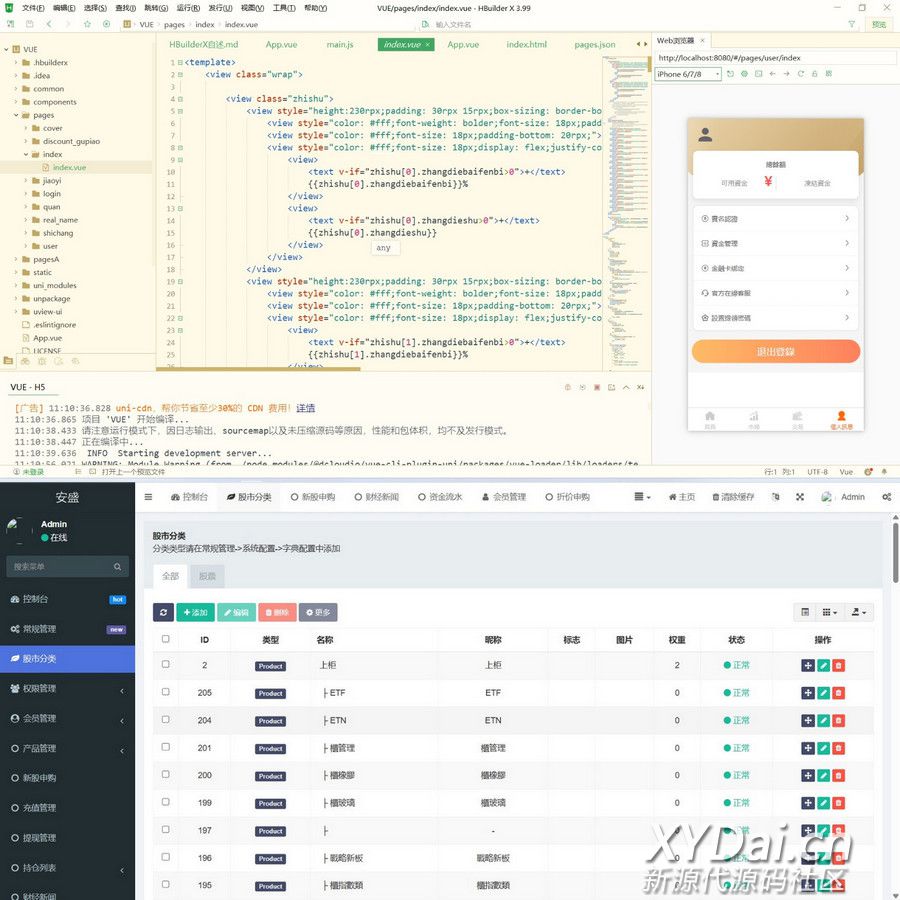Open the iPhone 6/7/8 device dropdown
The height and width of the screenshot is (900, 900).
click(688, 74)
